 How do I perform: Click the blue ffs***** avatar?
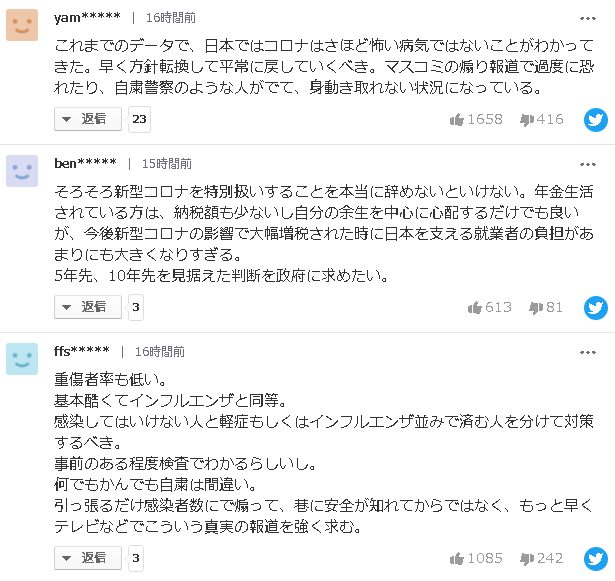click(x=22, y=358)
